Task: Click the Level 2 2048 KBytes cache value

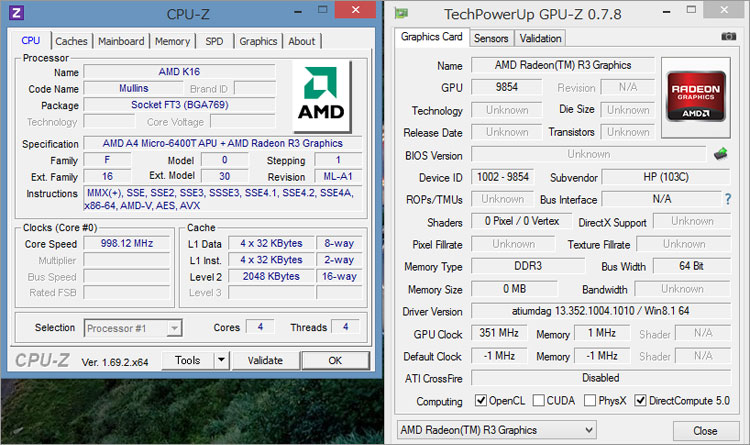Action: tap(271, 276)
